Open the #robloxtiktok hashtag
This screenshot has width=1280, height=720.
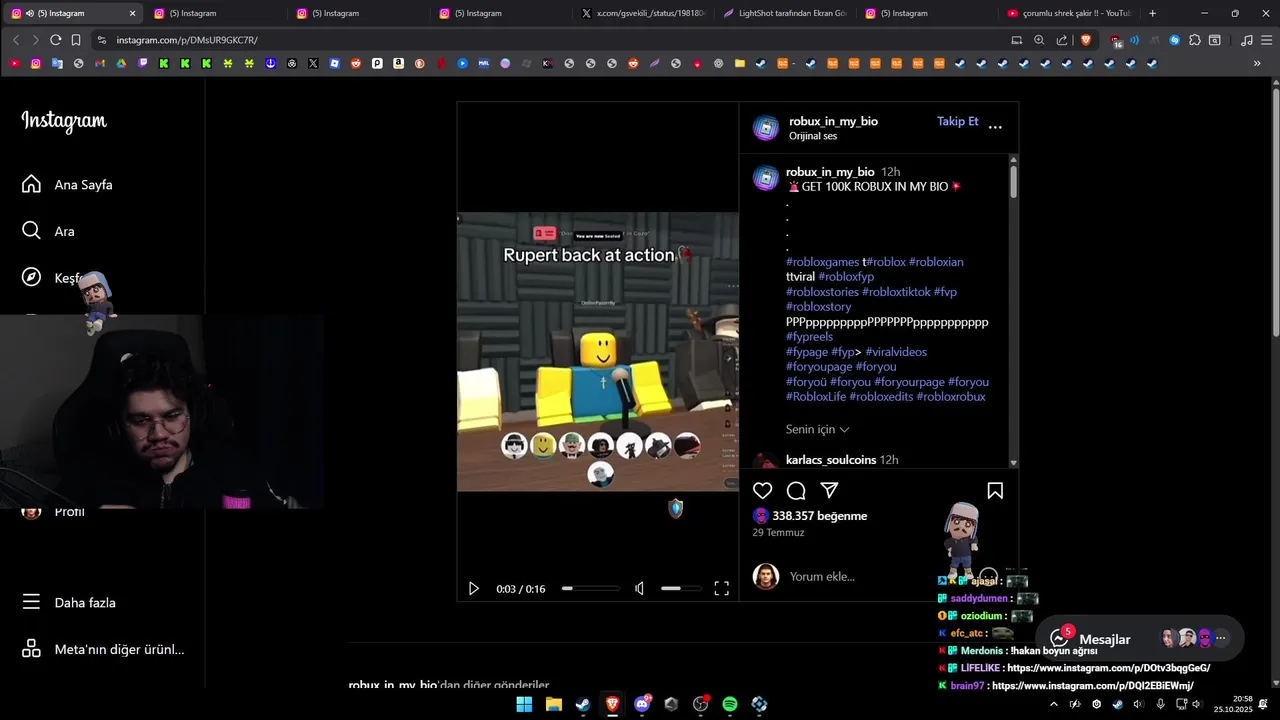coord(896,292)
